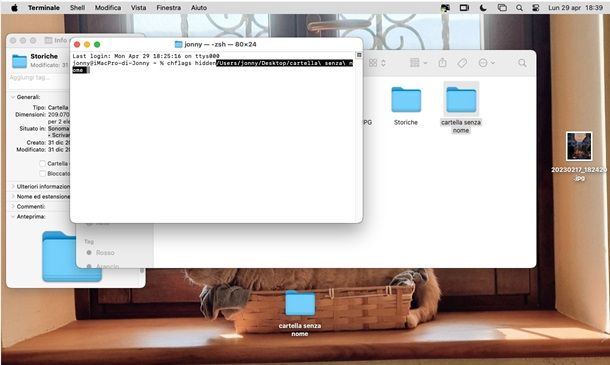Screen dimensions: 610x365
Task: Click the Finder share button
Action: point(442,62)
